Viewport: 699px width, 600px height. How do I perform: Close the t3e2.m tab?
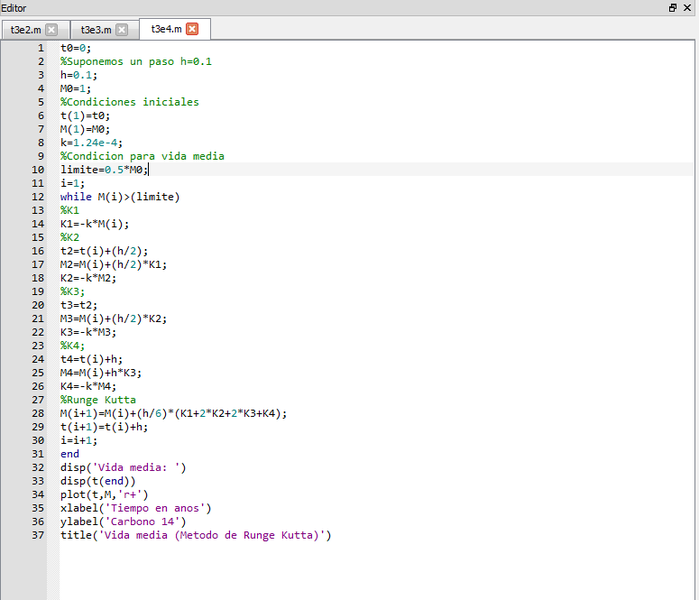52,30
